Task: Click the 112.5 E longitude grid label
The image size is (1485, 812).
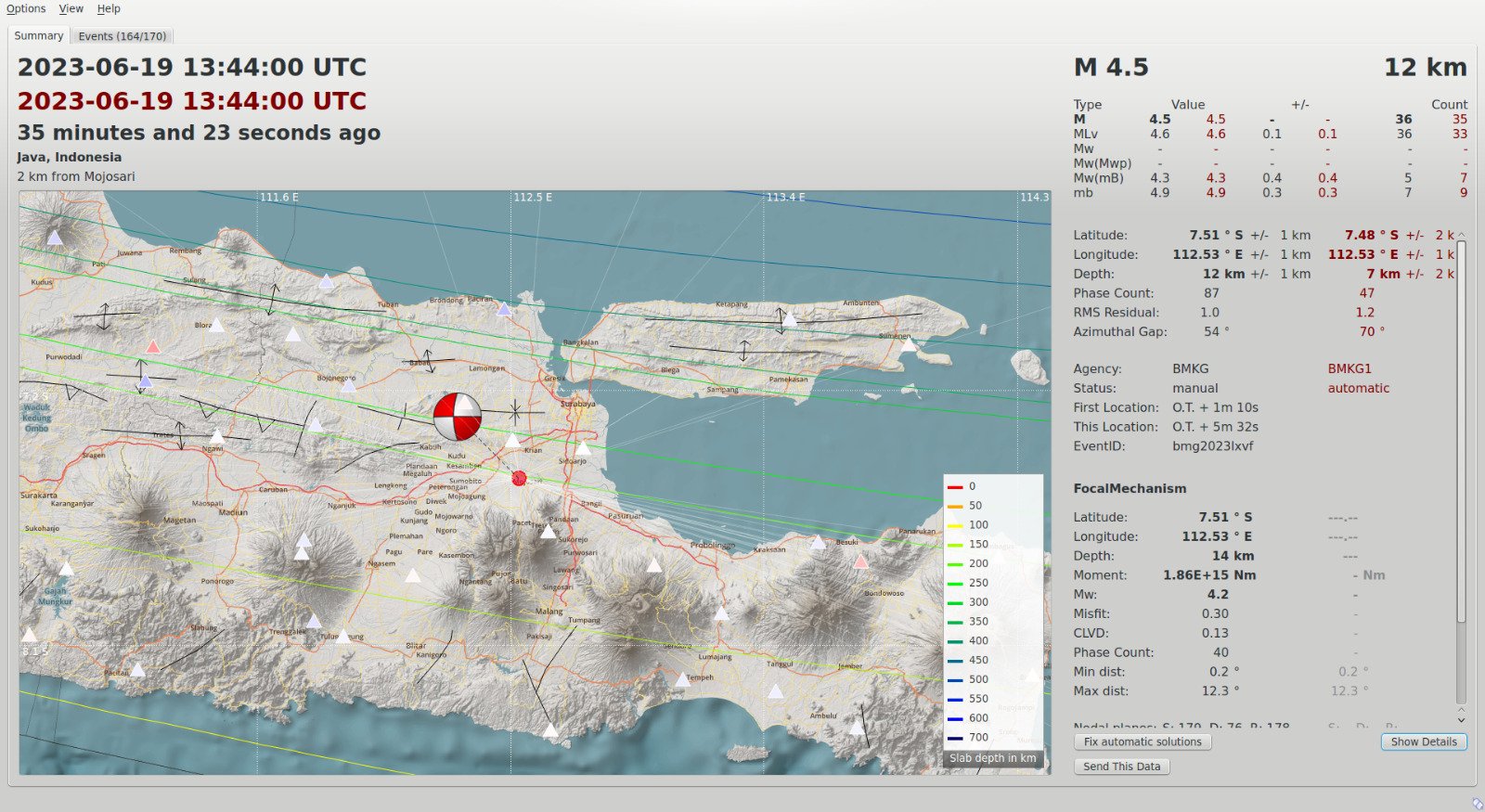Action: pos(533,198)
